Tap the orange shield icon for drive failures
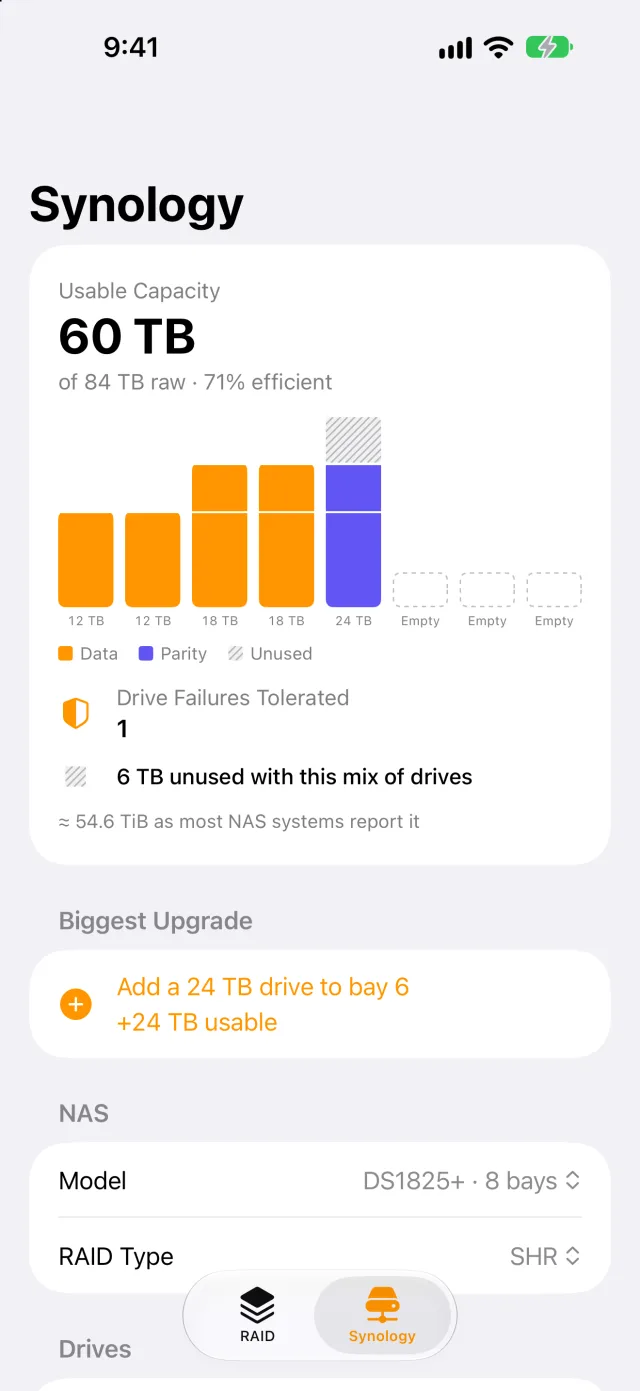The height and width of the screenshot is (1391, 640). coord(76,713)
